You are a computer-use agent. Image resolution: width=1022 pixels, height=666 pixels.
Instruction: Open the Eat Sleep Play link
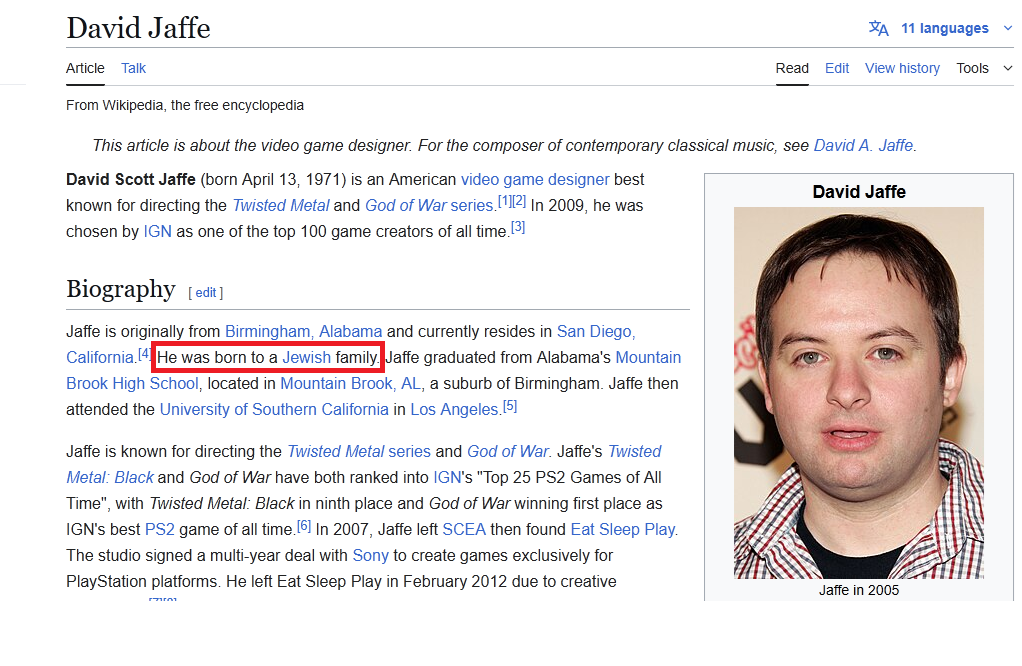(622, 529)
